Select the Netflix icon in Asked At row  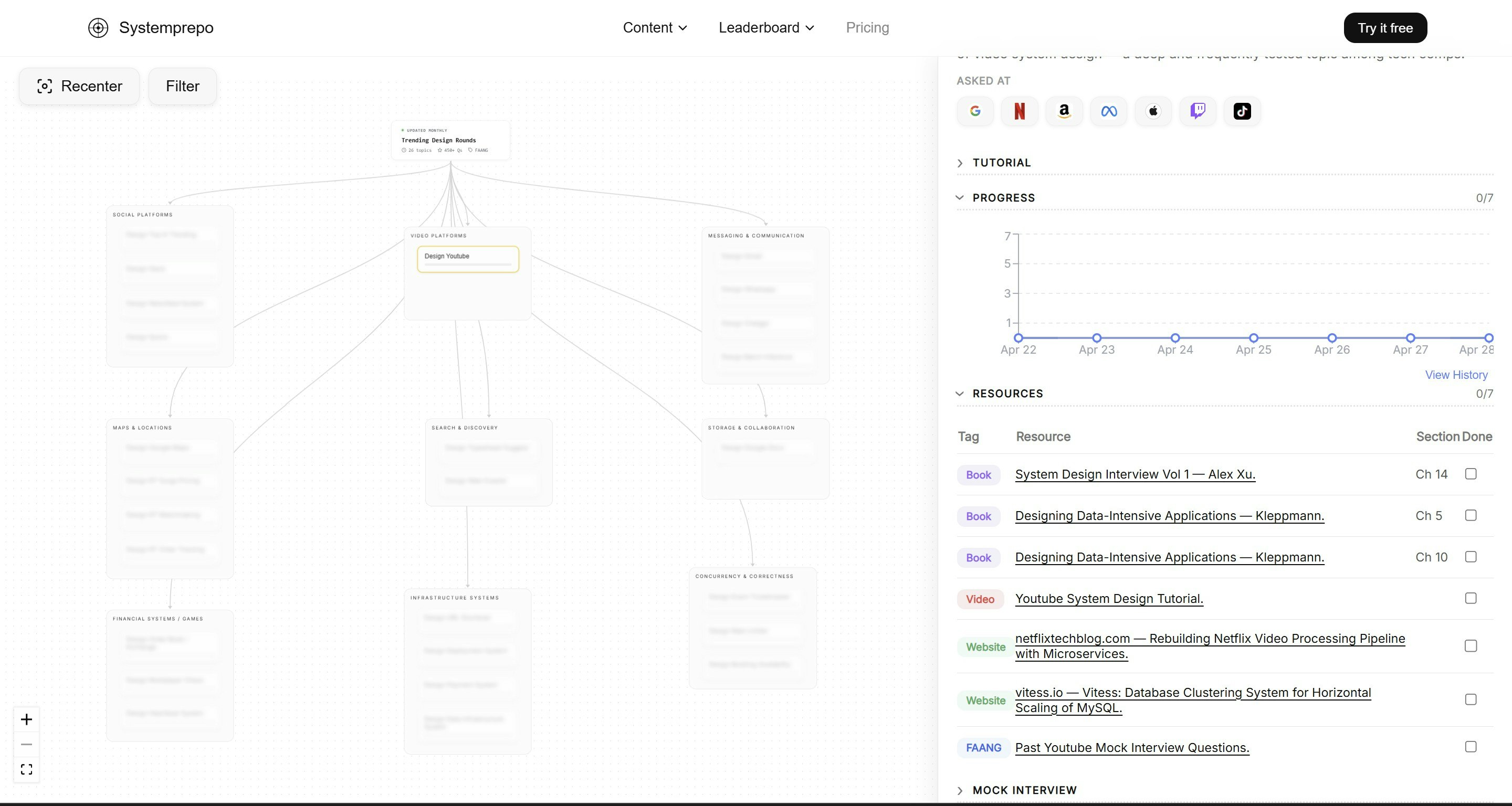pyautogui.click(x=1020, y=111)
